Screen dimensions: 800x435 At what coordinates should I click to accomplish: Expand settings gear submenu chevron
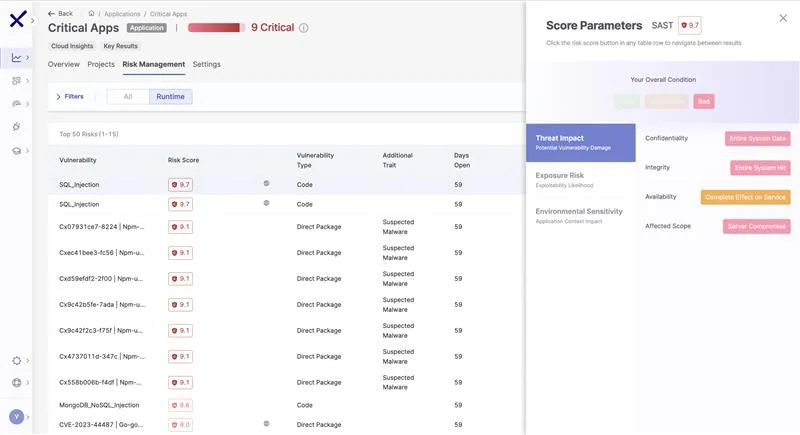27,361
